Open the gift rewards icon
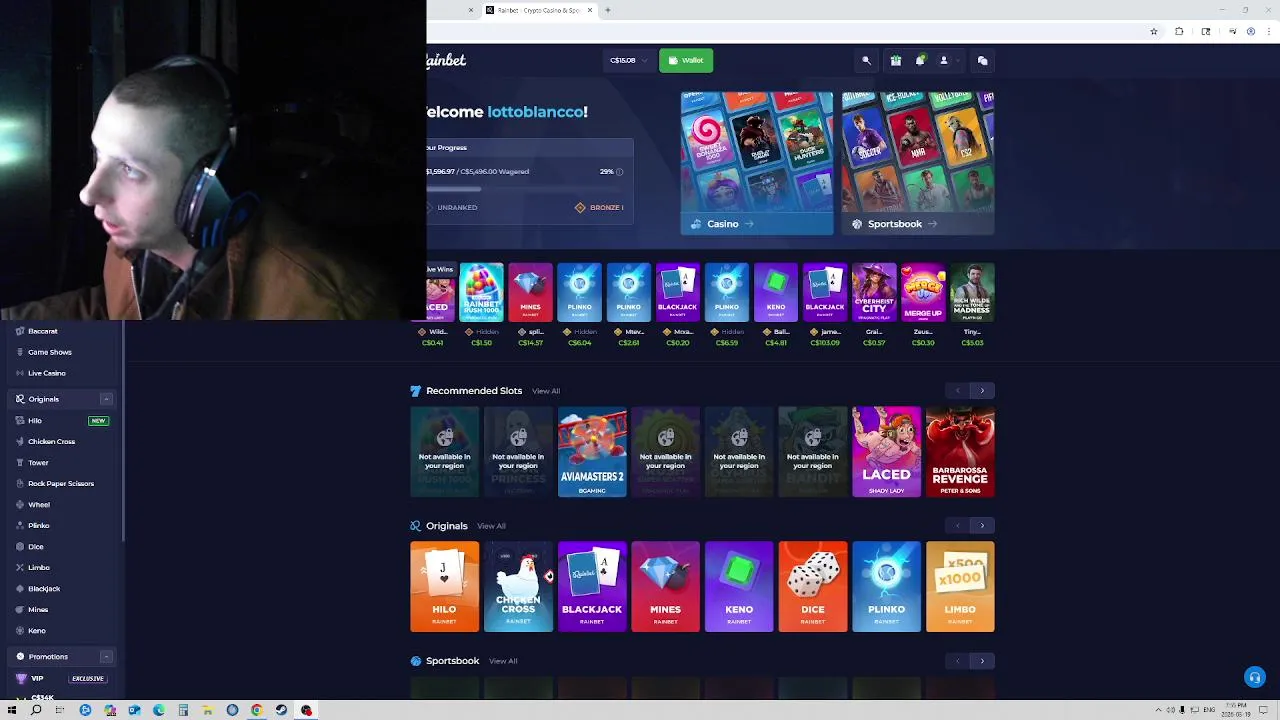The width and height of the screenshot is (1280, 720). [896, 60]
